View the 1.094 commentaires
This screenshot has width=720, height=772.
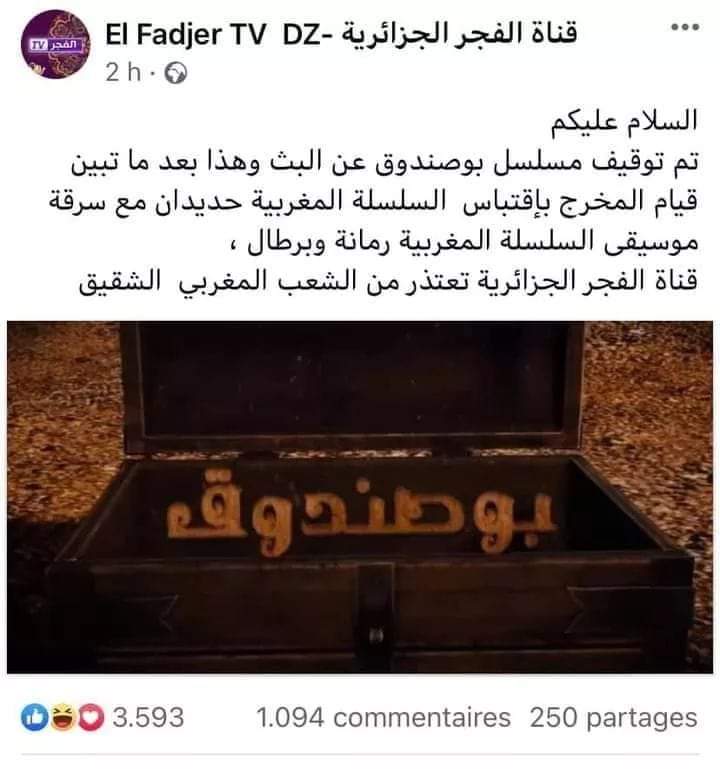[383, 717]
